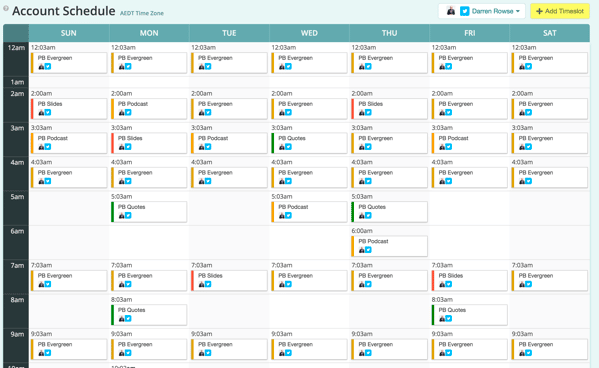Open Monday 5:03am PB Quotes timeslot
Screen dimensions: 599x368
149,212
